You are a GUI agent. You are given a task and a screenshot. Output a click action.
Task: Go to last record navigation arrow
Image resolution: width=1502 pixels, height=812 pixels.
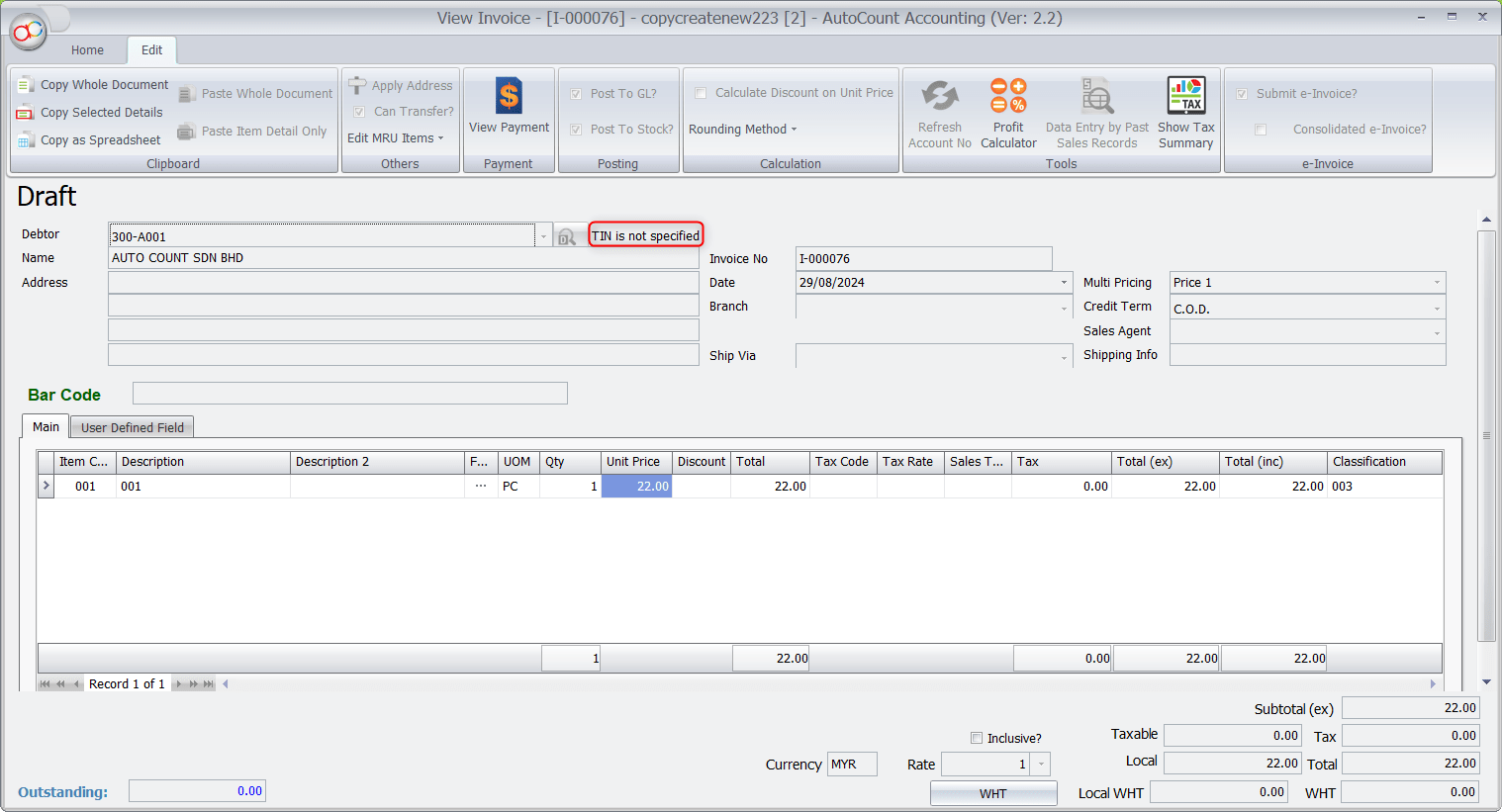click(x=209, y=684)
